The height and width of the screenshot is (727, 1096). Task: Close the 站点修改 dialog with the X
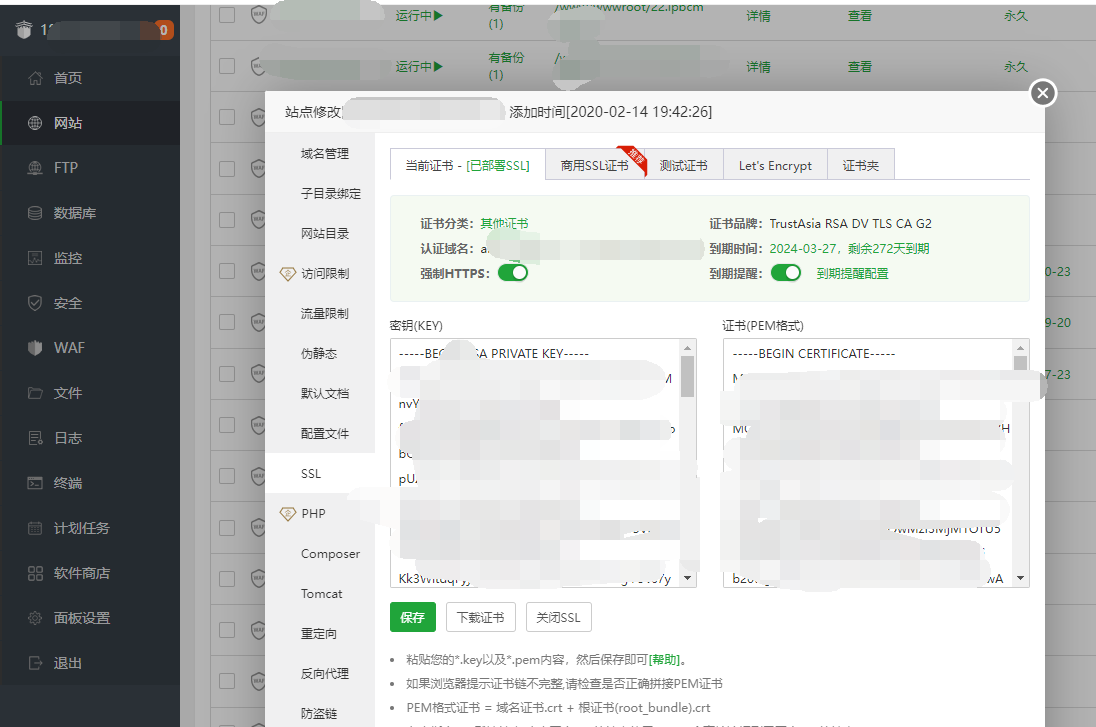(x=1043, y=93)
